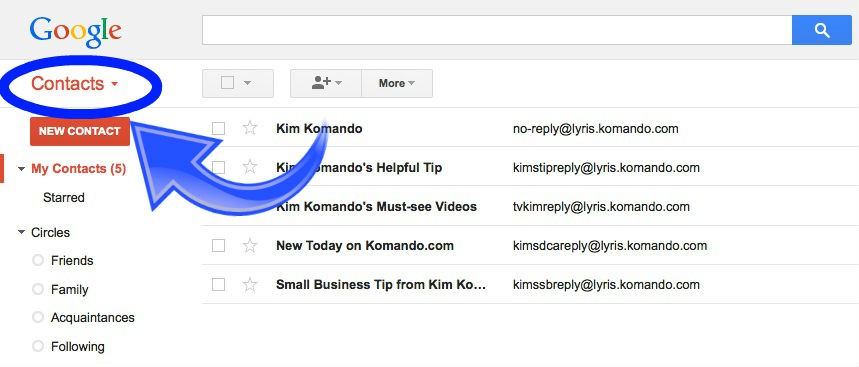Screen dimensions: 859x367
Task: Open Small Business Tip from Kim contact
Action: coord(381,285)
